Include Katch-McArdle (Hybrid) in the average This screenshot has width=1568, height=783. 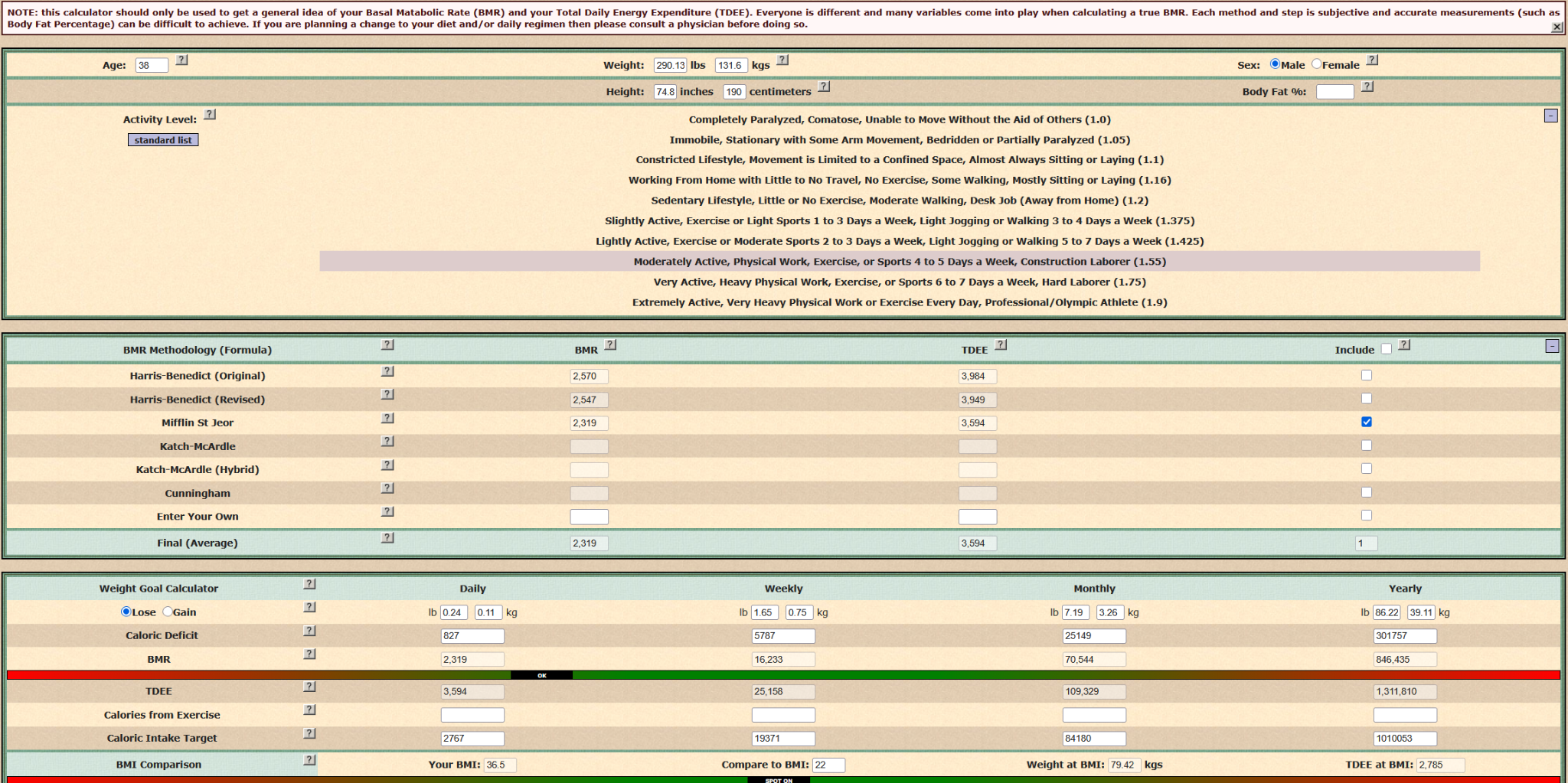click(x=1367, y=468)
